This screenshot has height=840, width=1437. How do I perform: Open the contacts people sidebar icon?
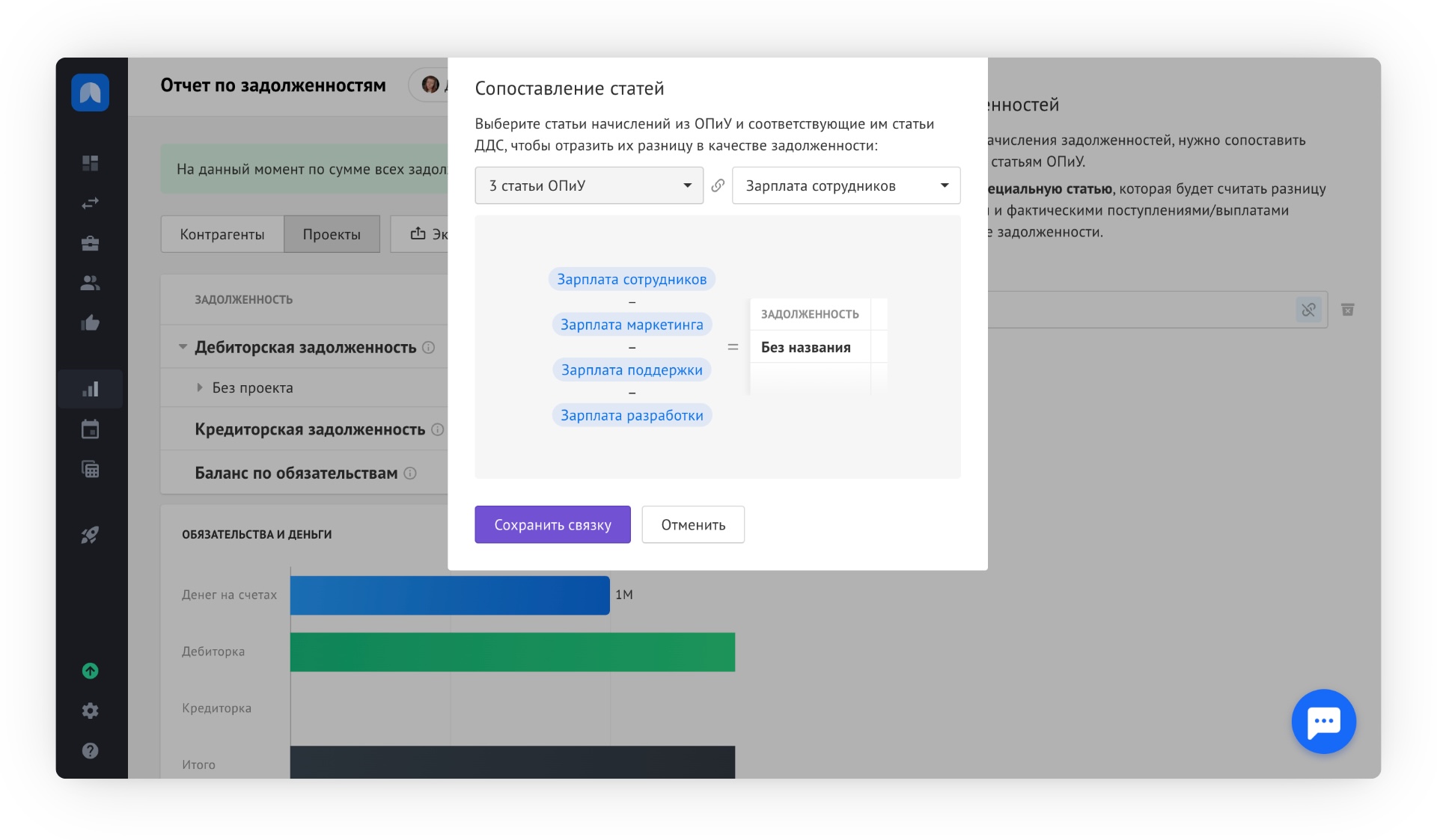click(90, 283)
